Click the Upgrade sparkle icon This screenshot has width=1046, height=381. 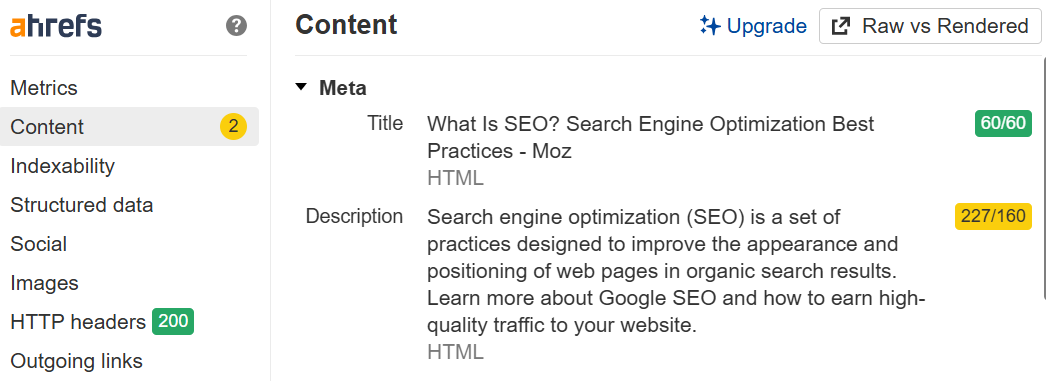click(x=710, y=26)
